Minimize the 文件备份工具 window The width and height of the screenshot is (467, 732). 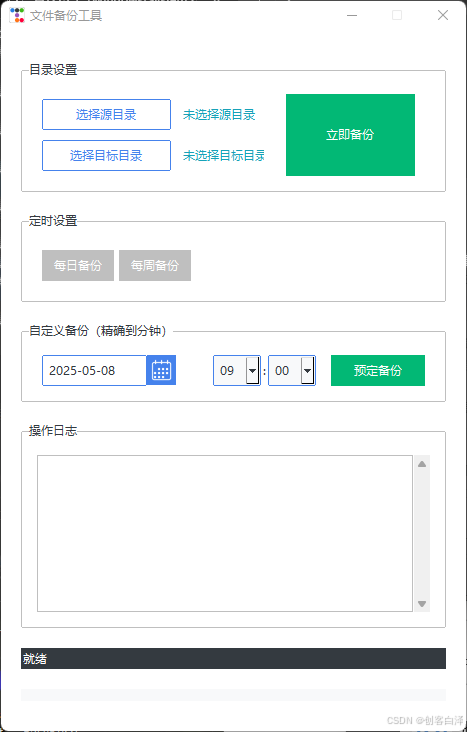[x=352, y=15]
